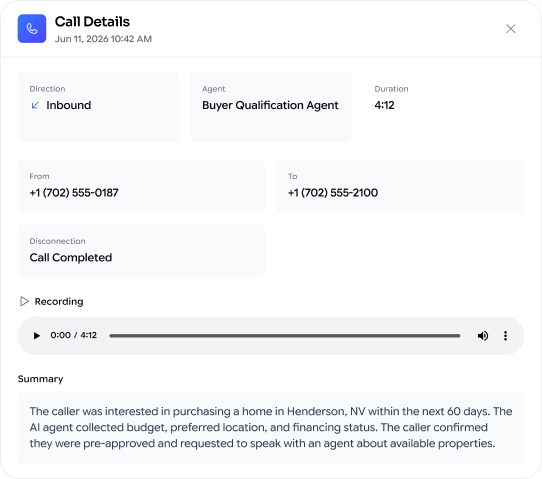This screenshot has width=542, height=479.
Task: Select the To phone number +1 (702) 555-2100
Action: click(x=333, y=192)
